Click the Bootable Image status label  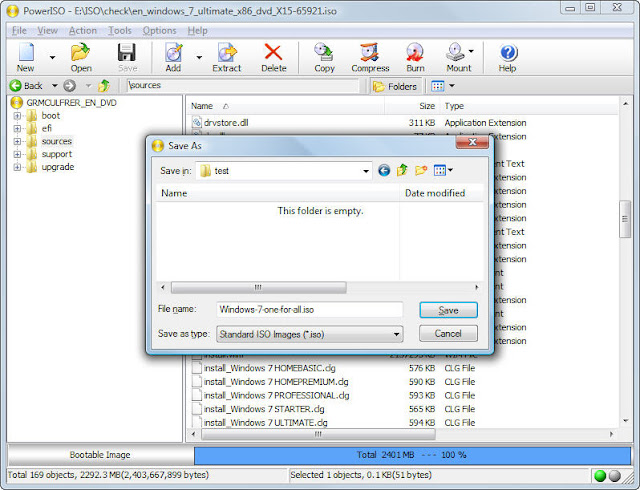[x=100, y=455]
